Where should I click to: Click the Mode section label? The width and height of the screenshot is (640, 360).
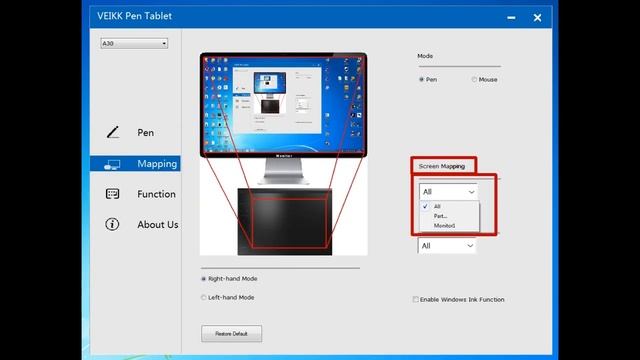pyautogui.click(x=425, y=56)
